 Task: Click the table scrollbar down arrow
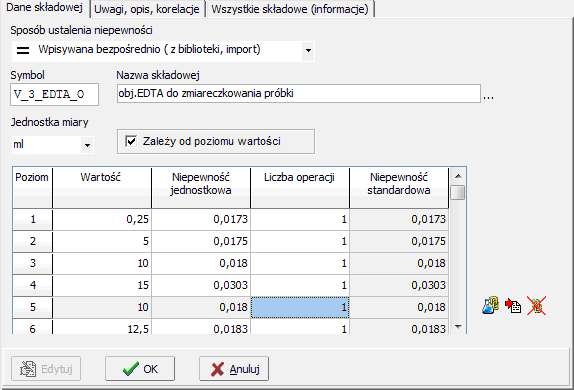[x=458, y=326]
